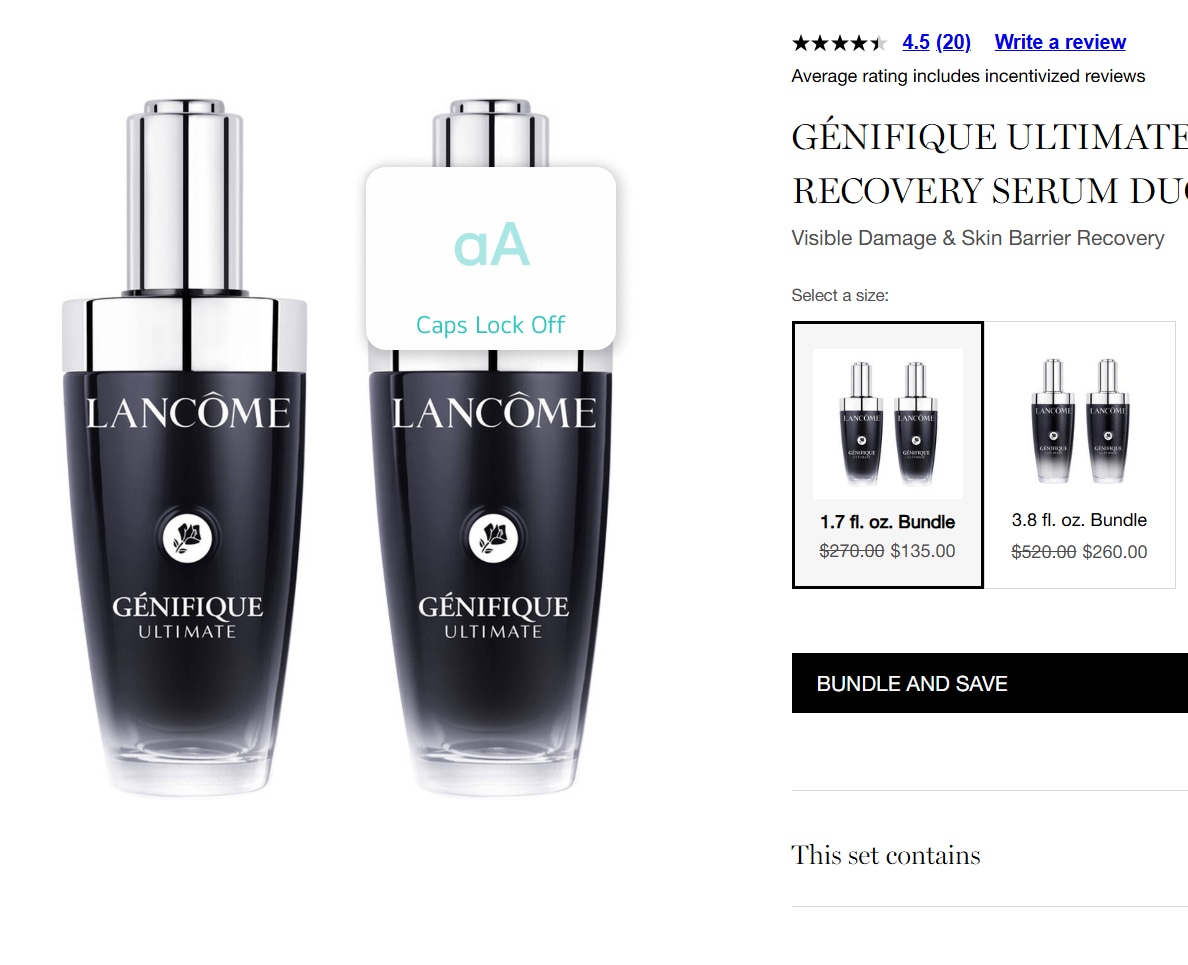Click the $260.00 sale price
The height and width of the screenshot is (965, 1188).
pos(1115,551)
